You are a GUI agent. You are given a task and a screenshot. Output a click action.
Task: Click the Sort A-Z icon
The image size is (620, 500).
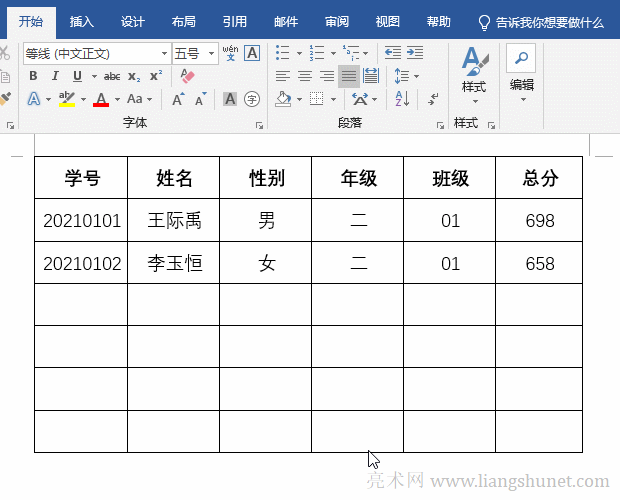pyautogui.click(x=402, y=99)
